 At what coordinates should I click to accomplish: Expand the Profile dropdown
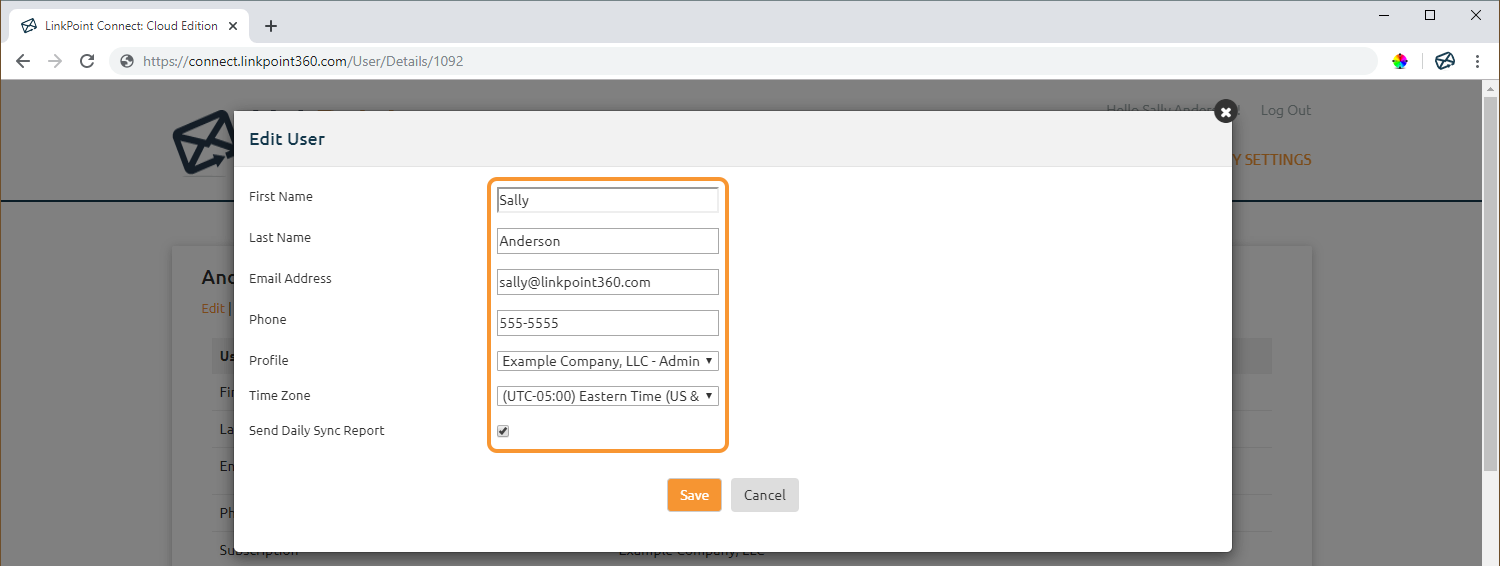click(x=607, y=361)
